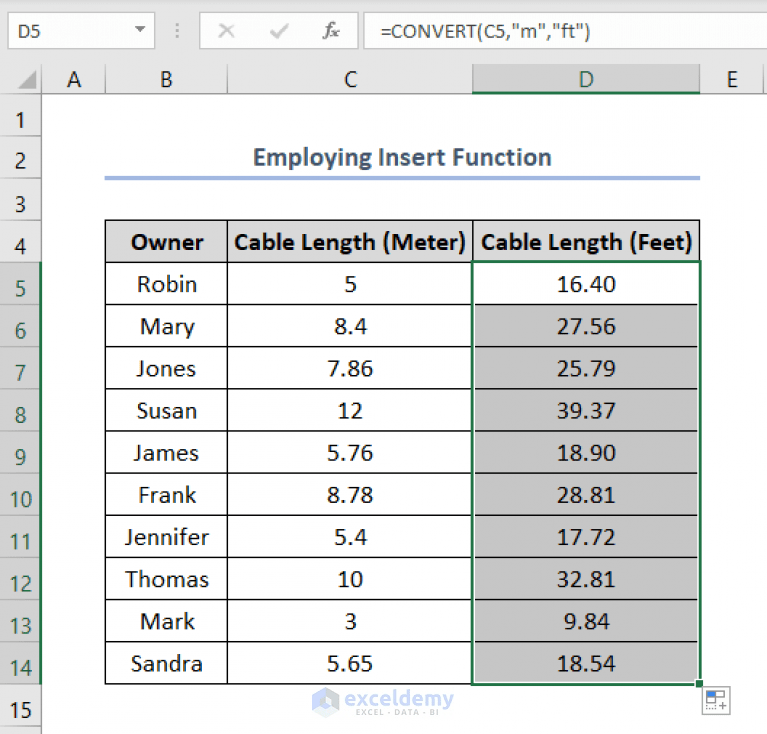Click the formula bar options dots
This screenshot has width=767, height=734.
(177, 31)
